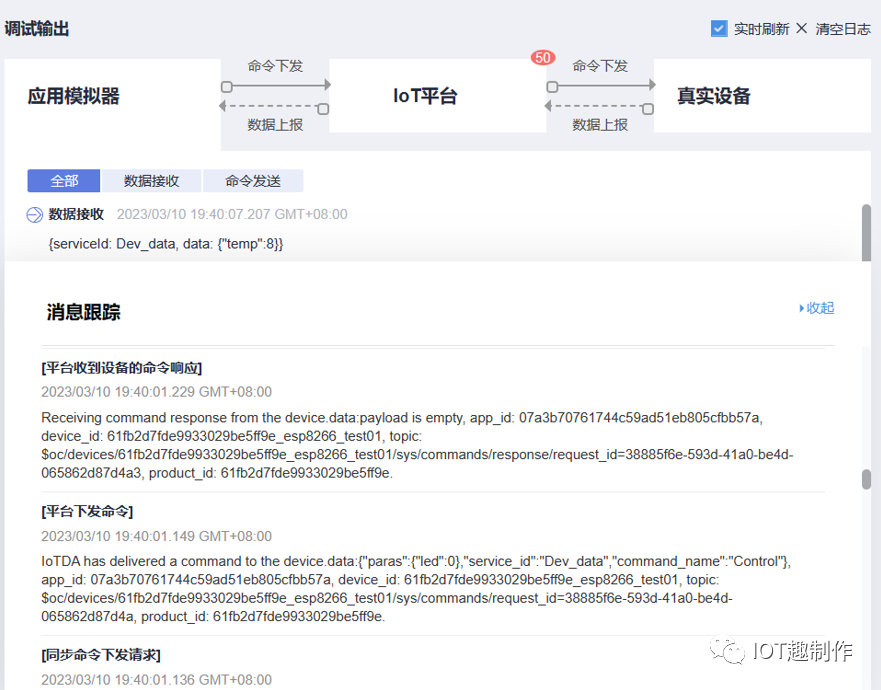The height and width of the screenshot is (690, 881).
Task: Select the 真实设备 block
Action: (x=714, y=96)
